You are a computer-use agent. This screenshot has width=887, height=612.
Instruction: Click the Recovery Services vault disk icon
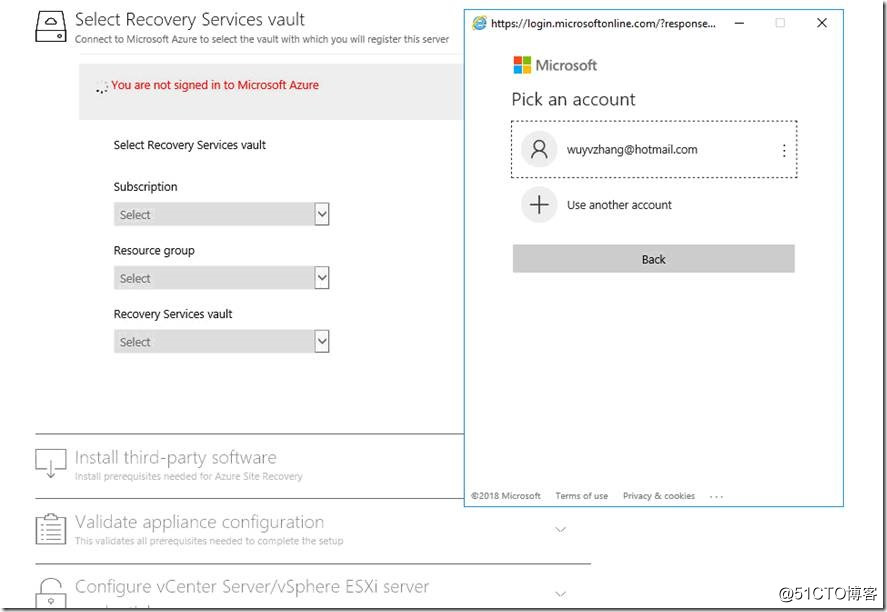51,27
